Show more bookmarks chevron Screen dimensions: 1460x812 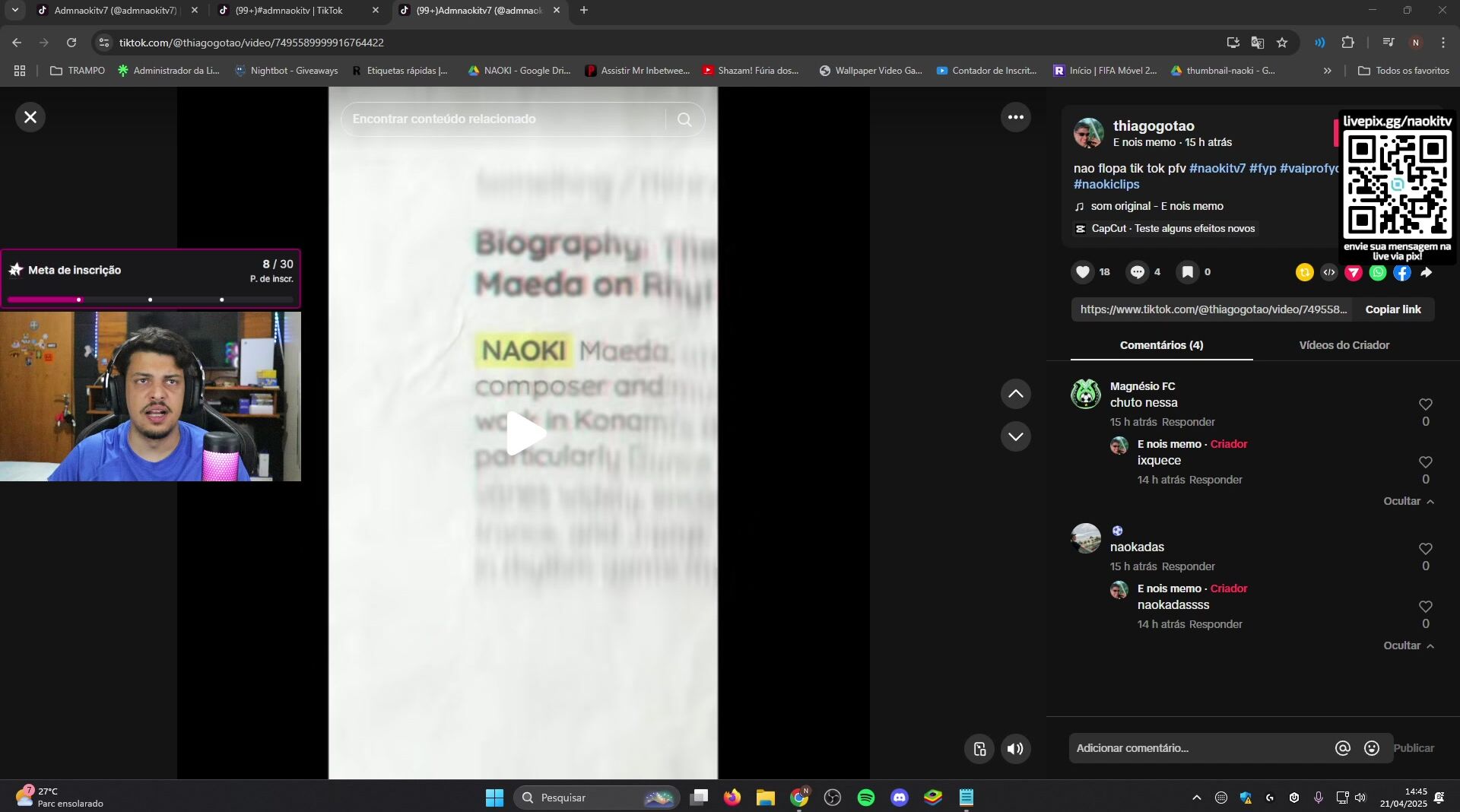[1327, 71]
